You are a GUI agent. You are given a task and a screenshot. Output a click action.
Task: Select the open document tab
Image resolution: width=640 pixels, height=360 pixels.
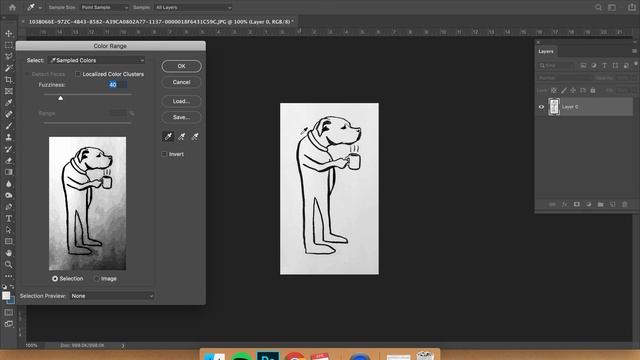click(x=161, y=22)
